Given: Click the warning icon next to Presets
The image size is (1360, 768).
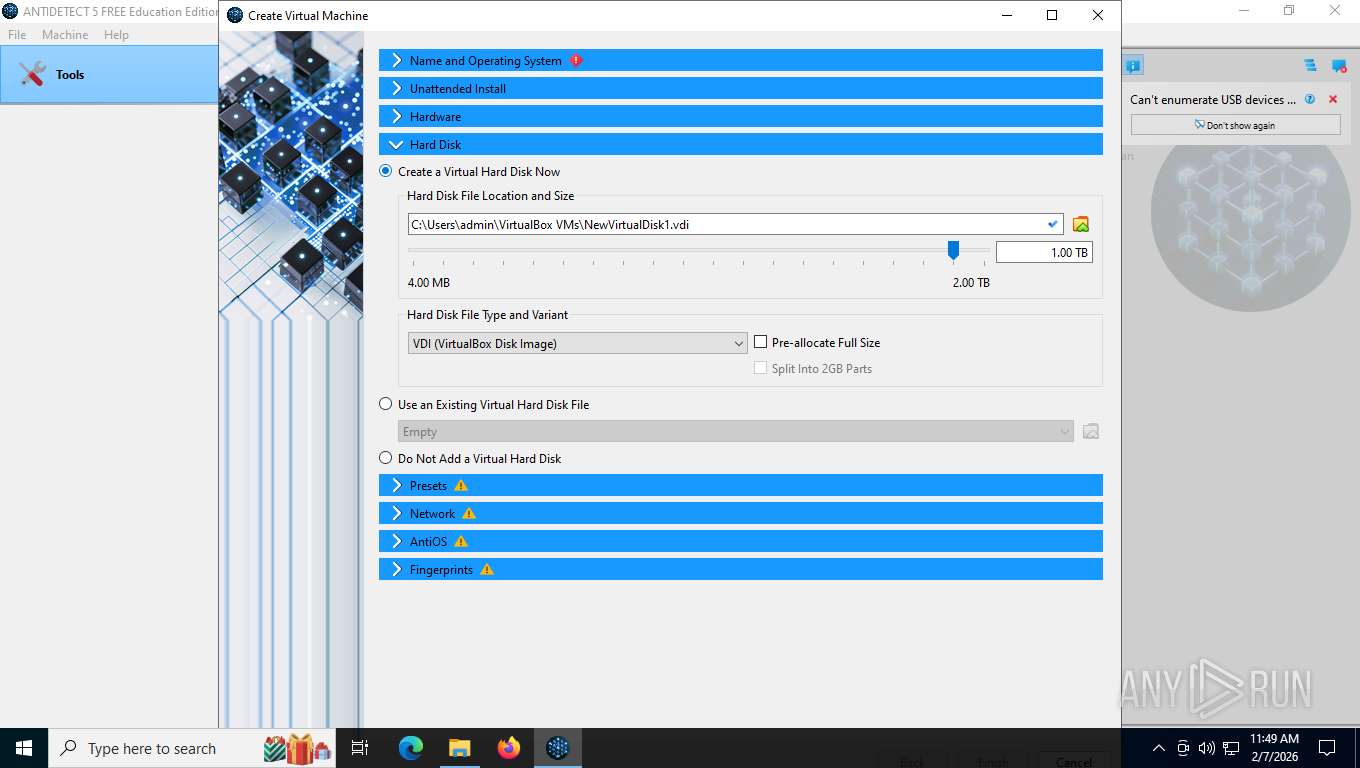Looking at the screenshot, I should coord(461,486).
